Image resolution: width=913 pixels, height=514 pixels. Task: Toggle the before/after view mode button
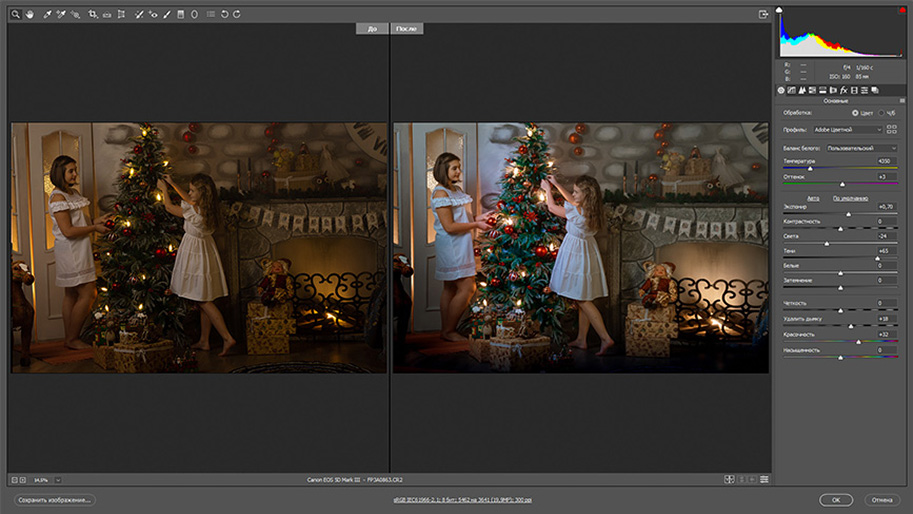point(728,480)
